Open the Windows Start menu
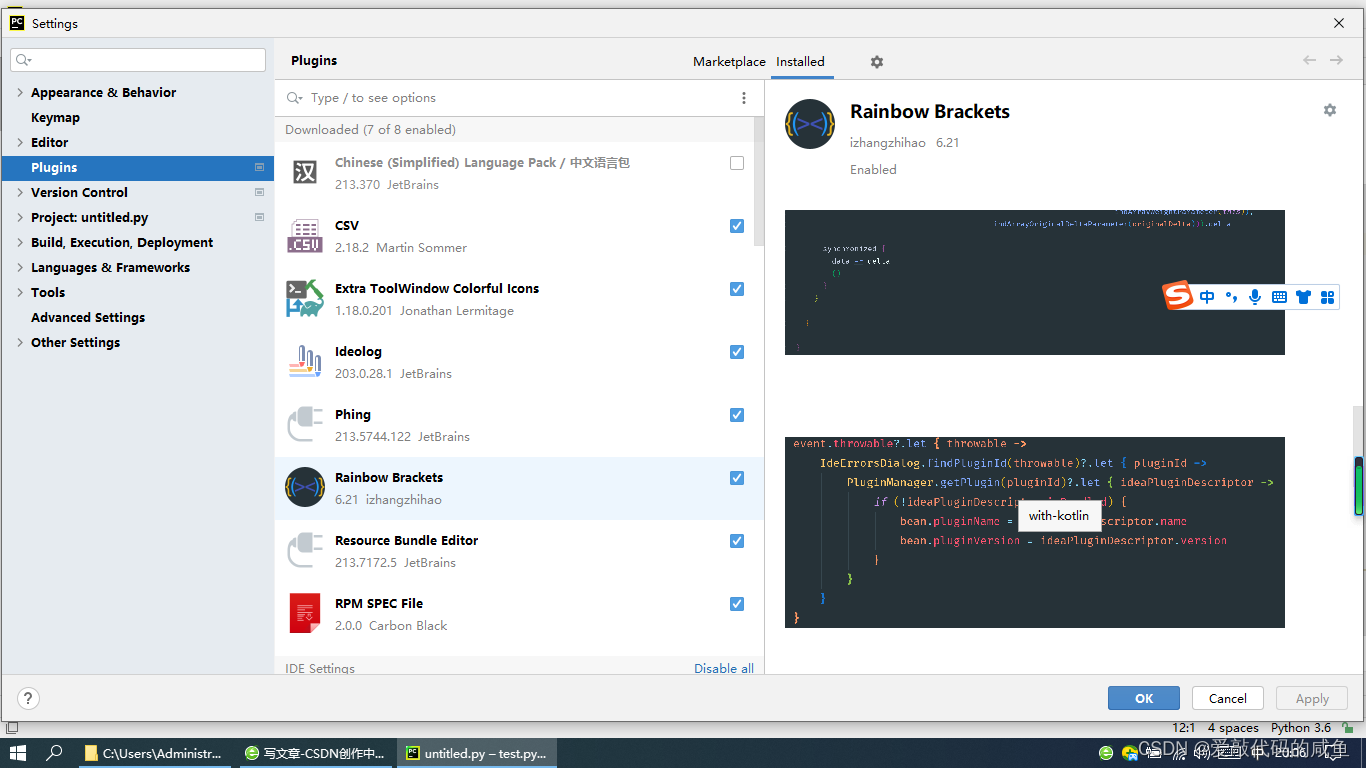 (x=18, y=753)
